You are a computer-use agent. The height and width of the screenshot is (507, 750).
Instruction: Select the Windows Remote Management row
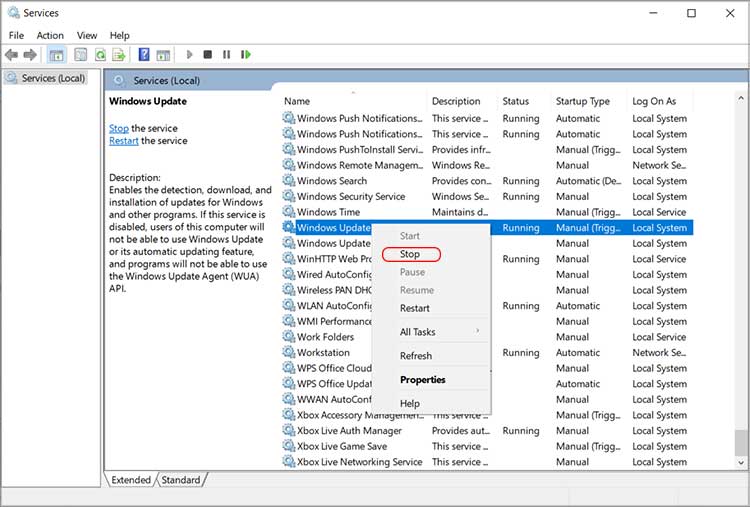(487, 165)
